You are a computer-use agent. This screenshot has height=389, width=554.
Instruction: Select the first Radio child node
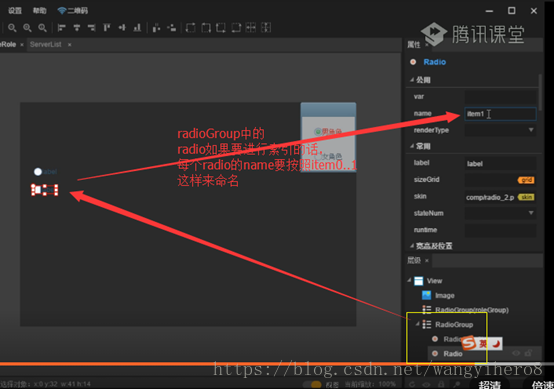[x=453, y=339]
